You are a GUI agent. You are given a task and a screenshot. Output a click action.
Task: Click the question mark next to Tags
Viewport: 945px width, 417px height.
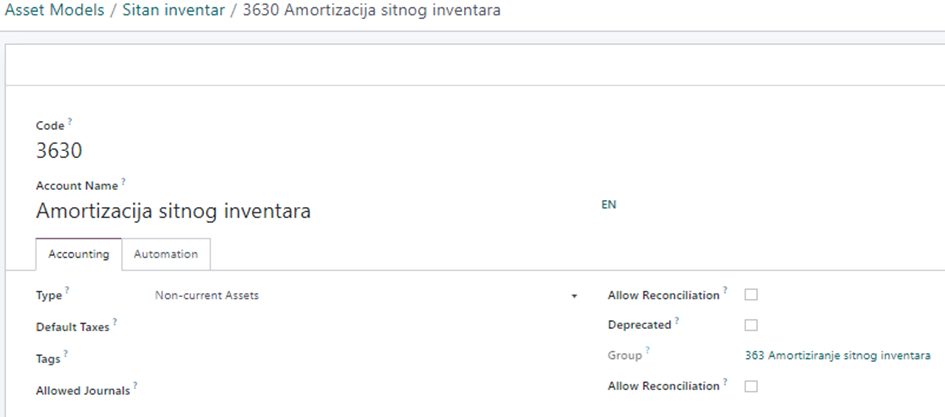67,353
